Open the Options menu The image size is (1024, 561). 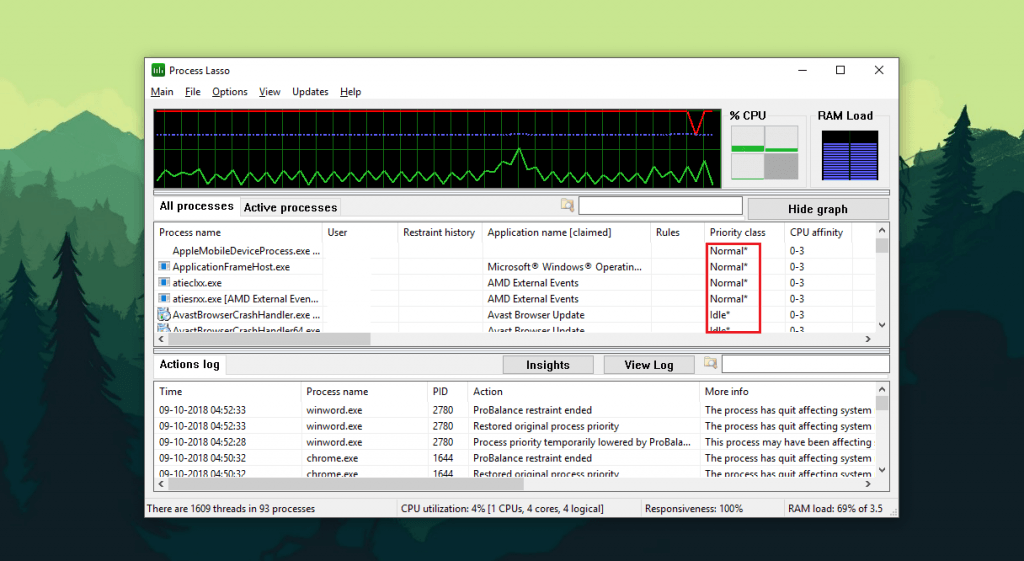pyautogui.click(x=230, y=91)
